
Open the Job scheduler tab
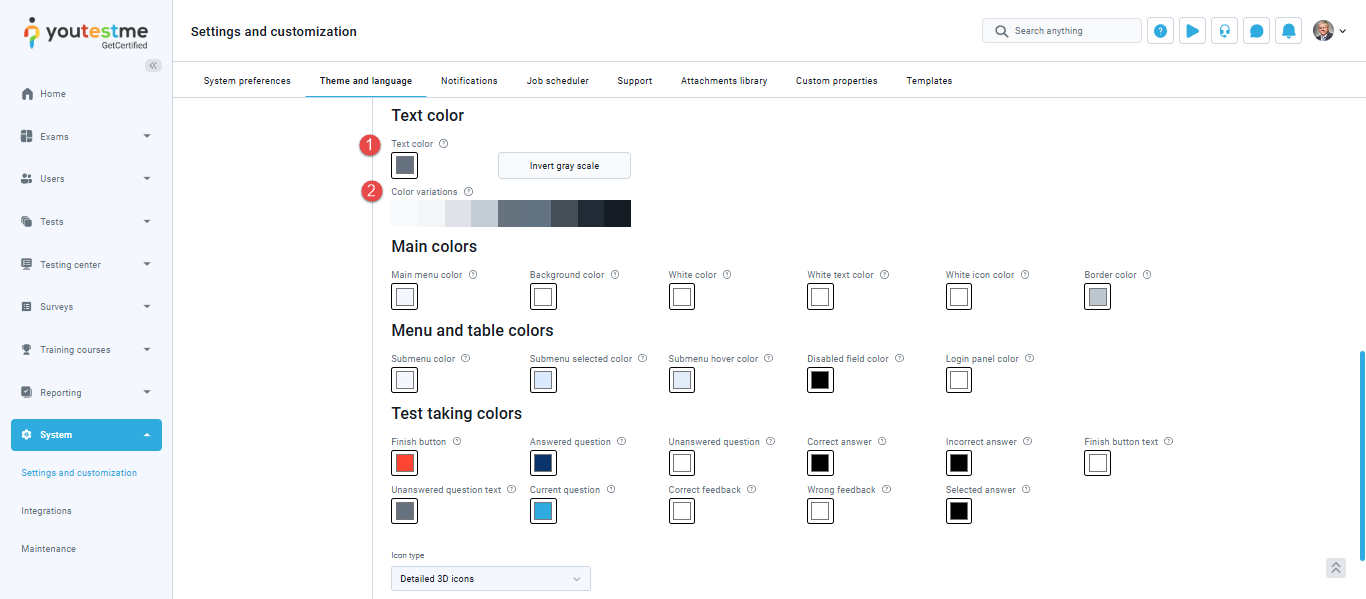557,81
